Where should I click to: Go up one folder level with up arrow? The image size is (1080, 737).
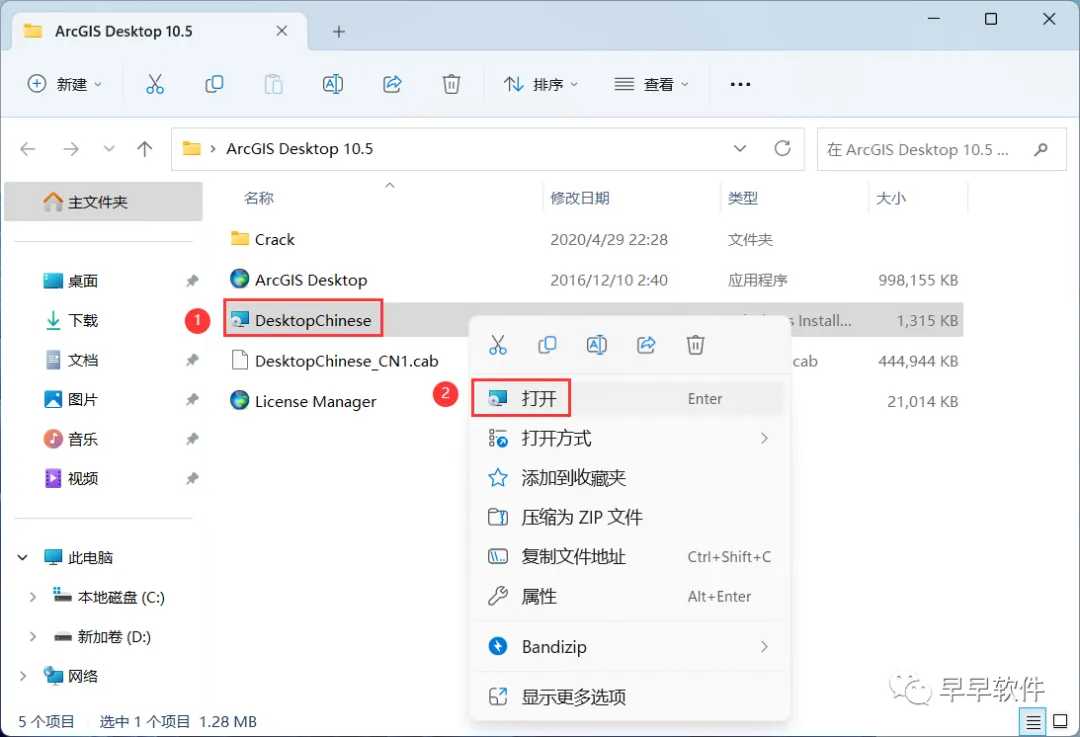tap(145, 149)
